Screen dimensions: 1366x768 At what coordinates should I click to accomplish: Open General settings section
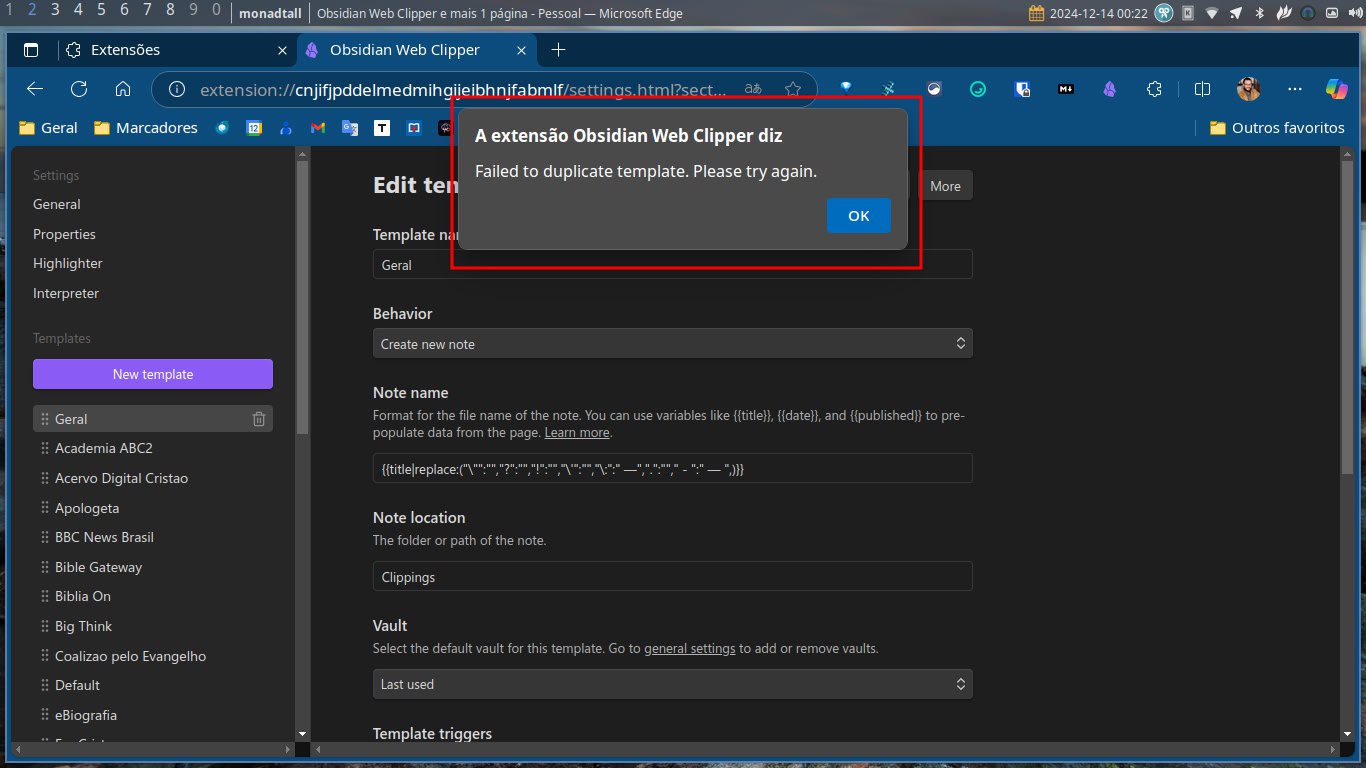[57, 204]
